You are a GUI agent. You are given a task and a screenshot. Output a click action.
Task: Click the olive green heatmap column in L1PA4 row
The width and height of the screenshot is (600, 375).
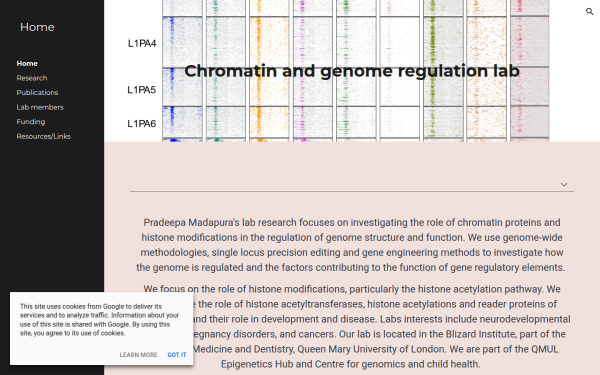[443, 42]
